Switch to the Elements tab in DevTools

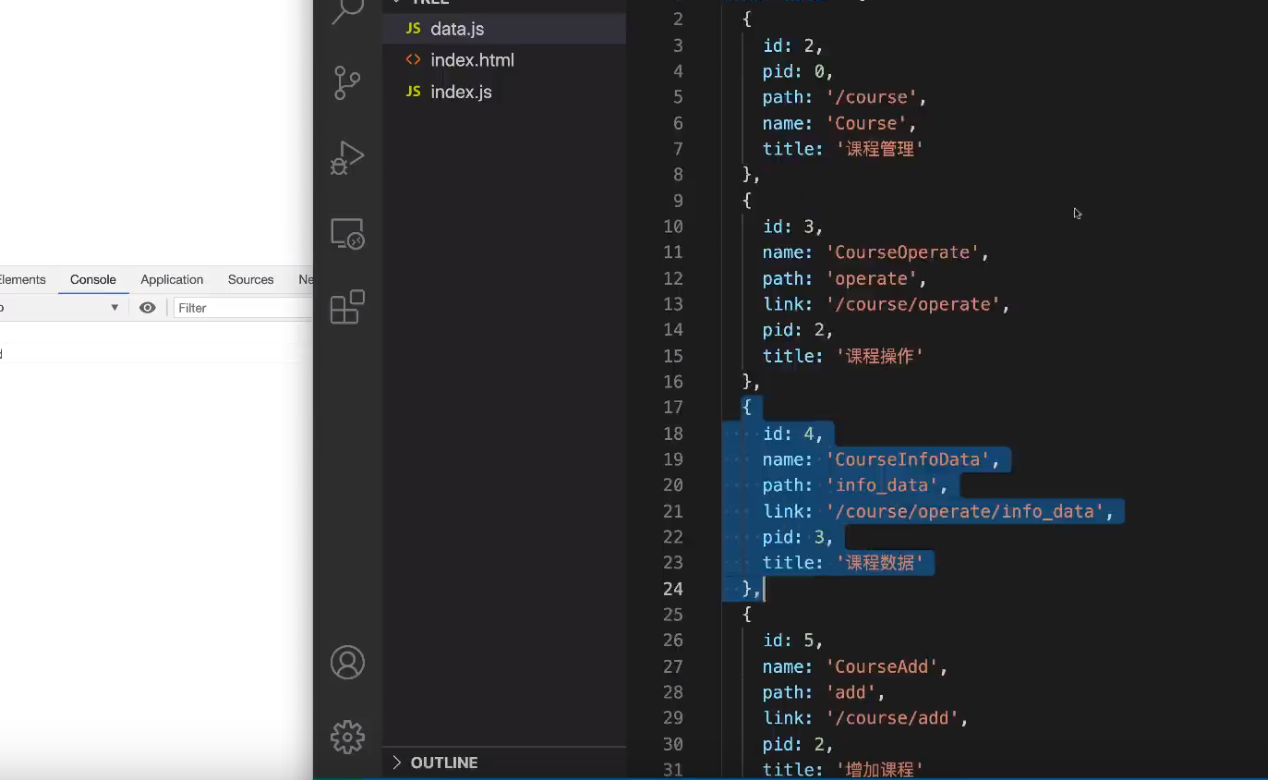tap(22, 280)
